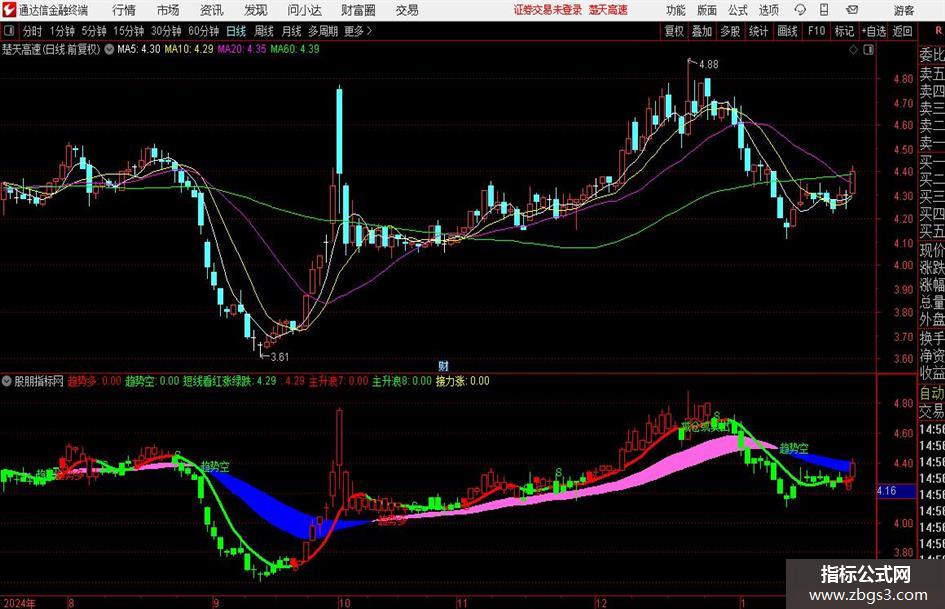Click the 主升浪7: 0.00 value
Screen dimensions: 945x609
[x=338, y=381]
